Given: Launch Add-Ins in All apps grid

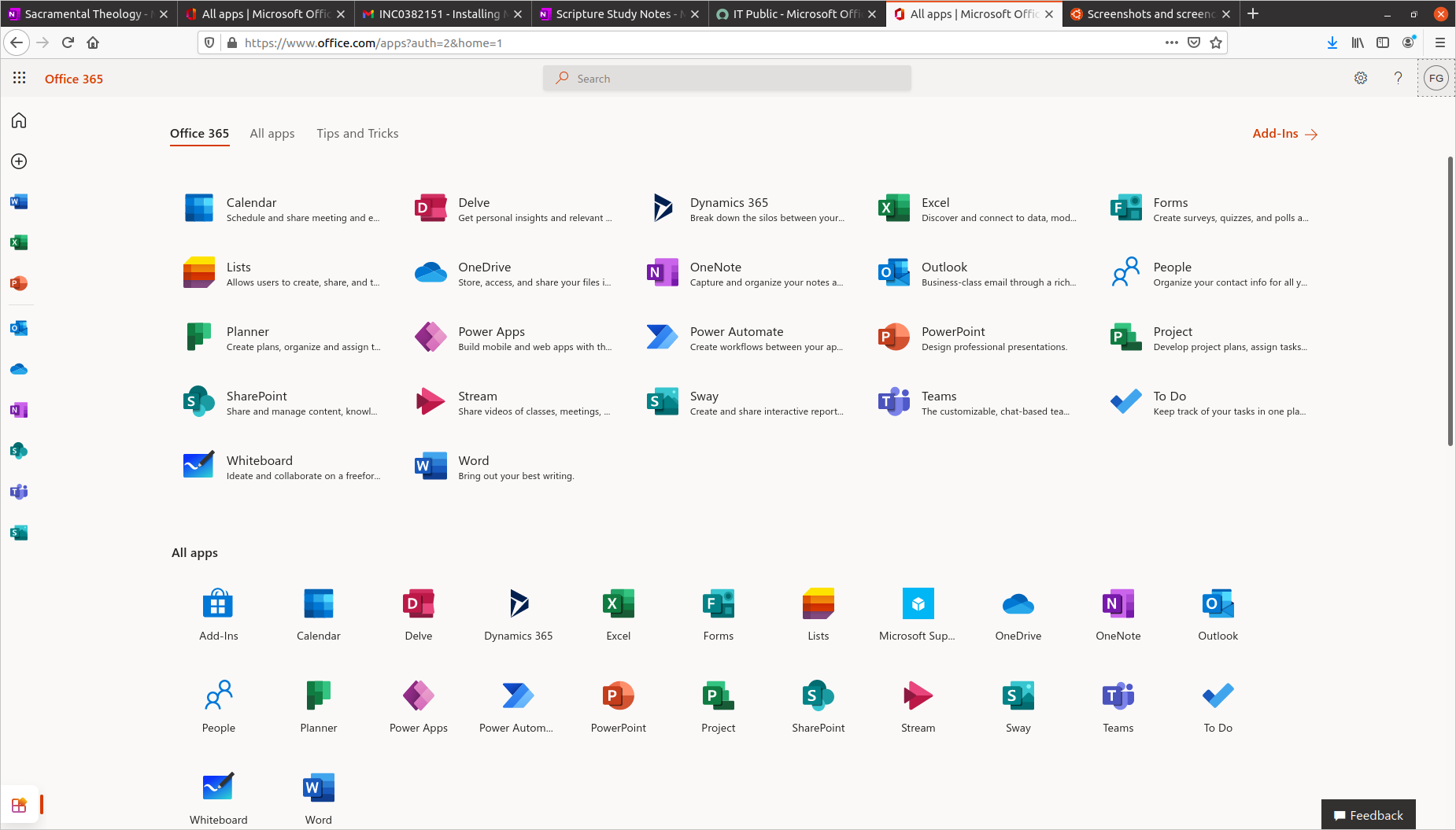Looking at the screenshot, I should (x=219, y=614).
